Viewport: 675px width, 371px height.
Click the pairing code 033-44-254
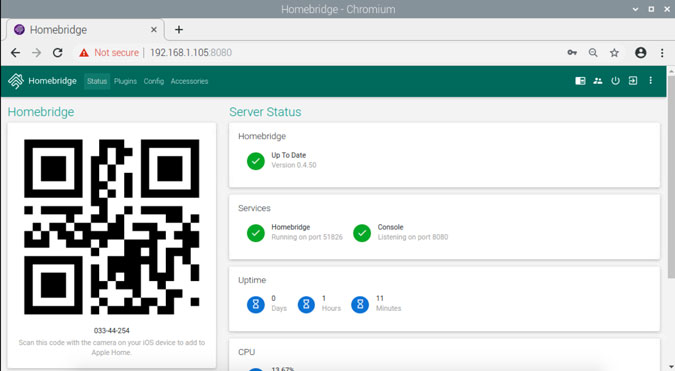[111, 331]
